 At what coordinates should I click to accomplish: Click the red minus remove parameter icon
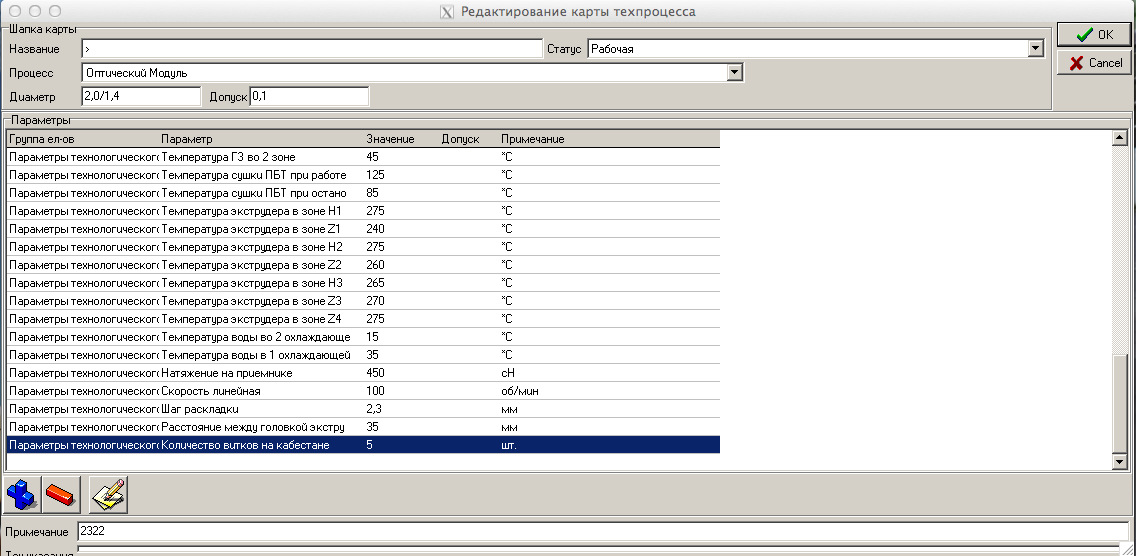click(62, 494)
